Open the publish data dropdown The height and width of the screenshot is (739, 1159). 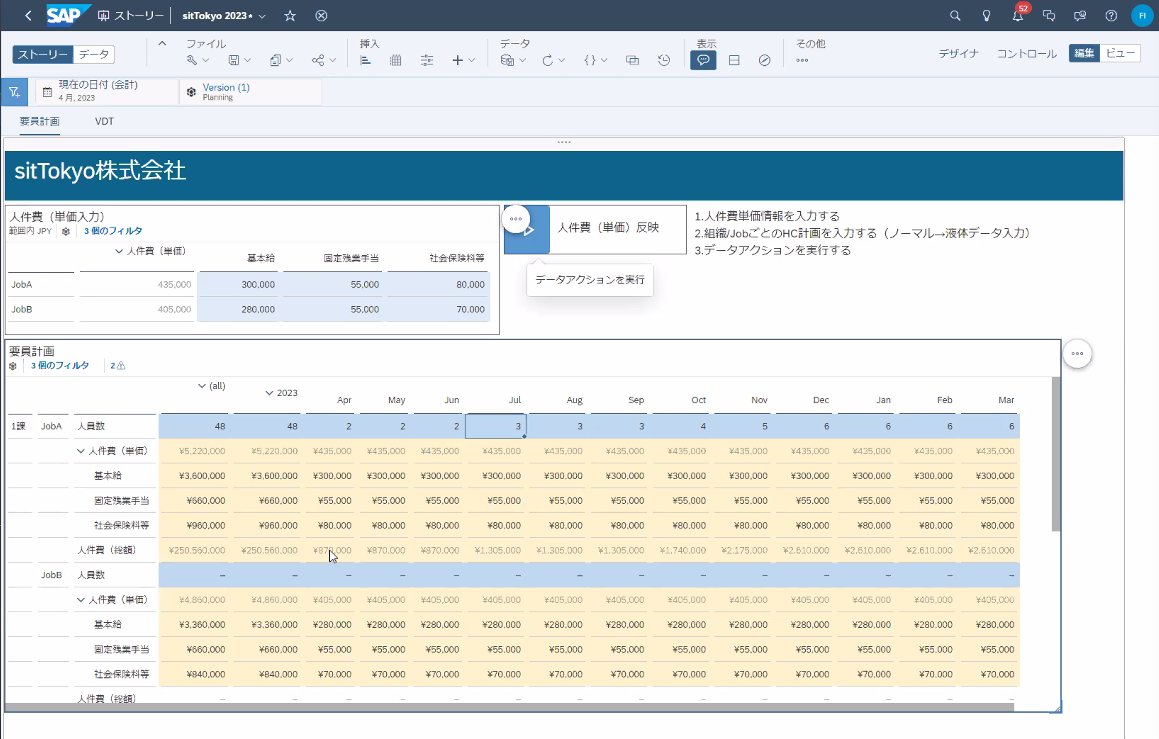pyautogui.click(x=512, y=61)
